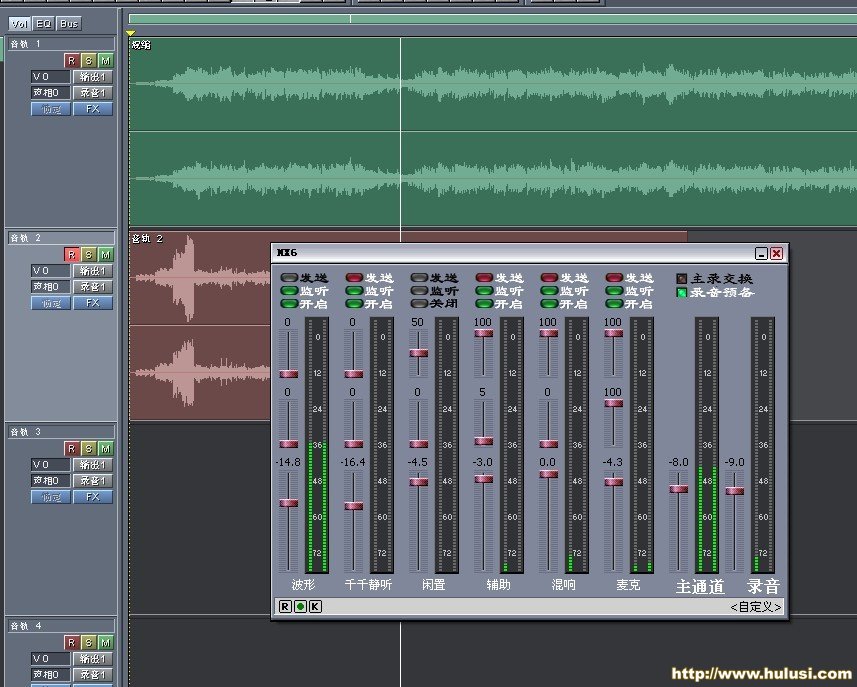Open 录音1 input selector on 音轨 3

pyautogui.click(x=93, y=481)
